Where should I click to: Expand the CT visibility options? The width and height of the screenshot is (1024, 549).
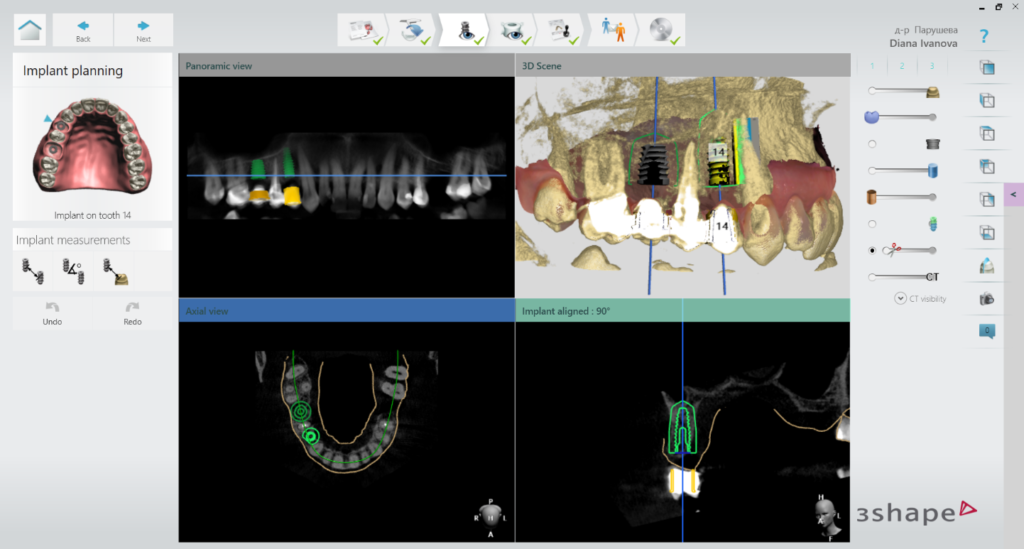[x=900, y=298]
